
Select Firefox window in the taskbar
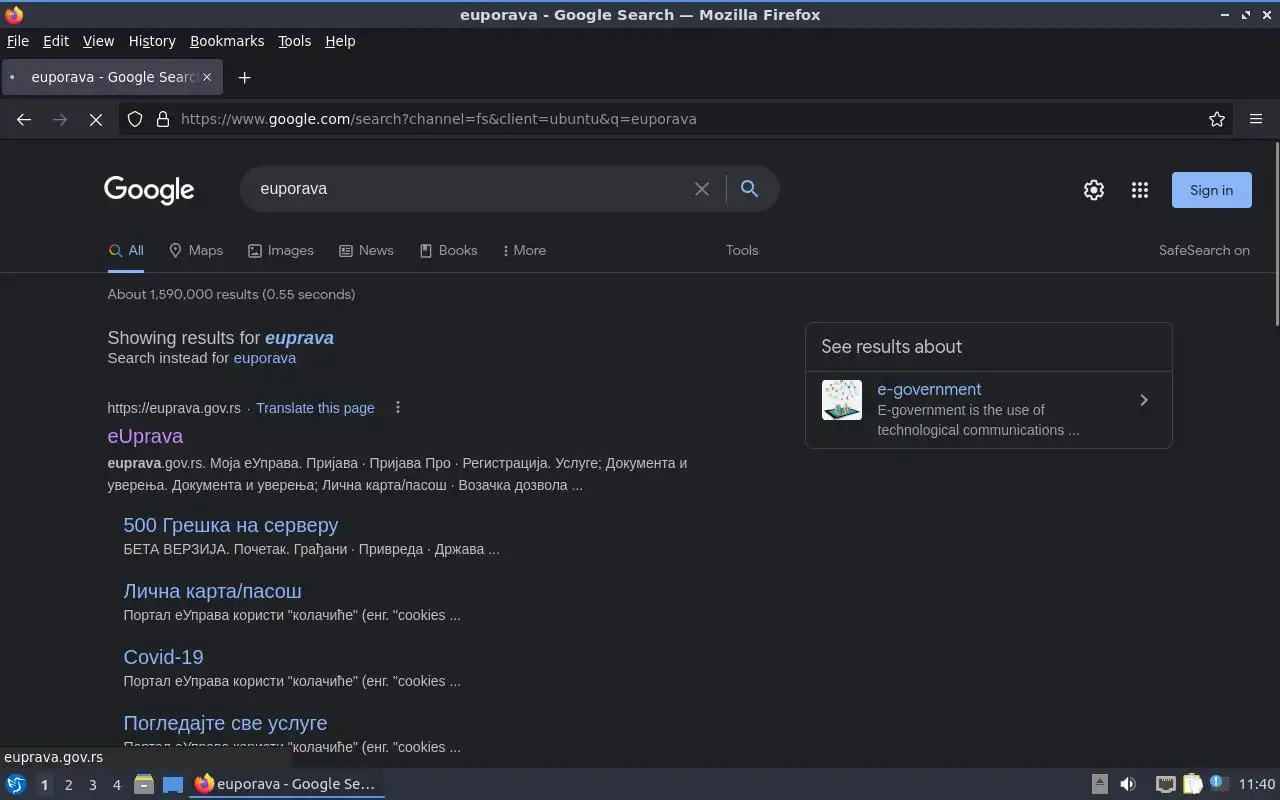coord(288,784)
